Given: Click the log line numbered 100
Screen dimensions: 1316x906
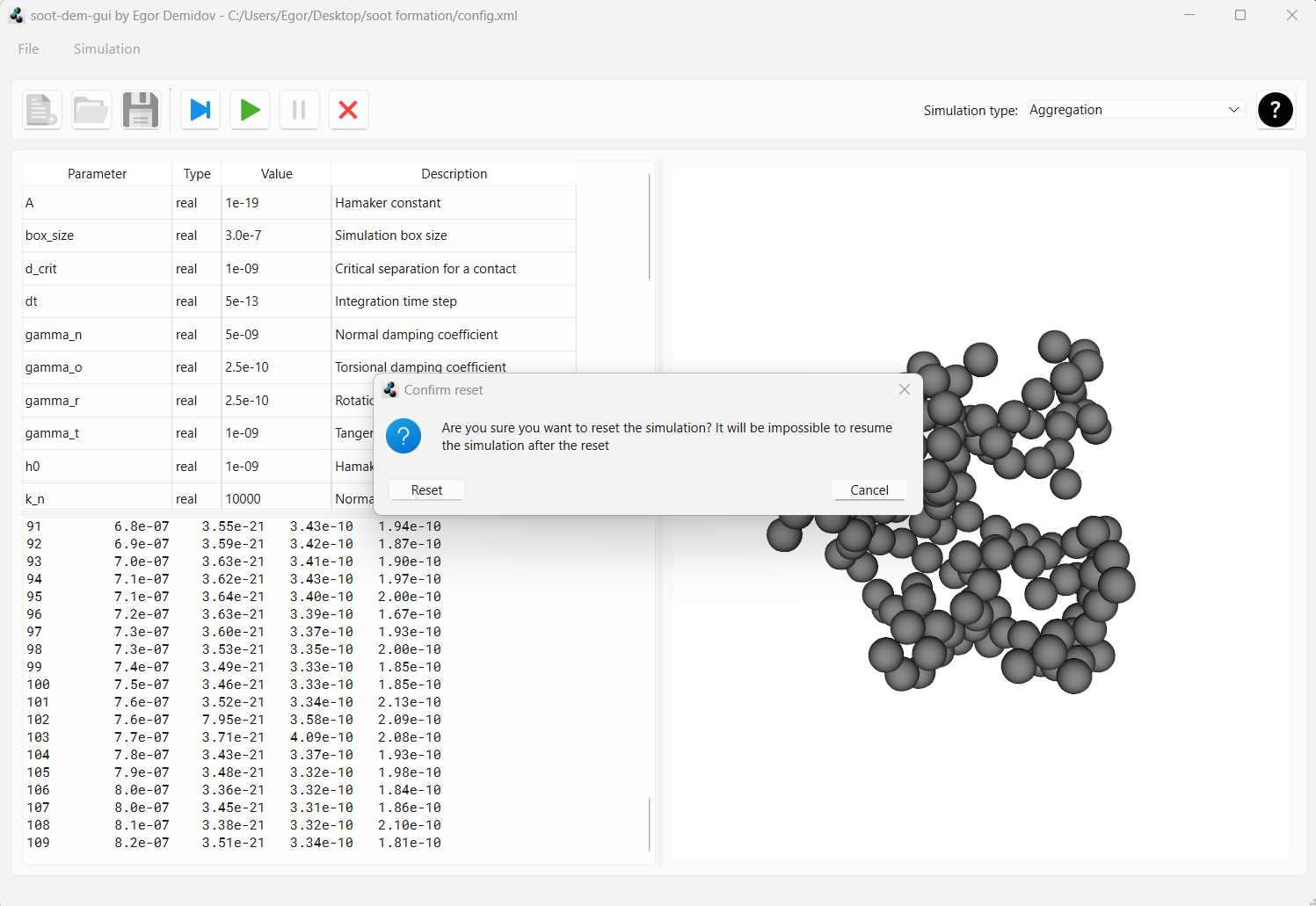Looking at the screenshot, I should 234,685.
